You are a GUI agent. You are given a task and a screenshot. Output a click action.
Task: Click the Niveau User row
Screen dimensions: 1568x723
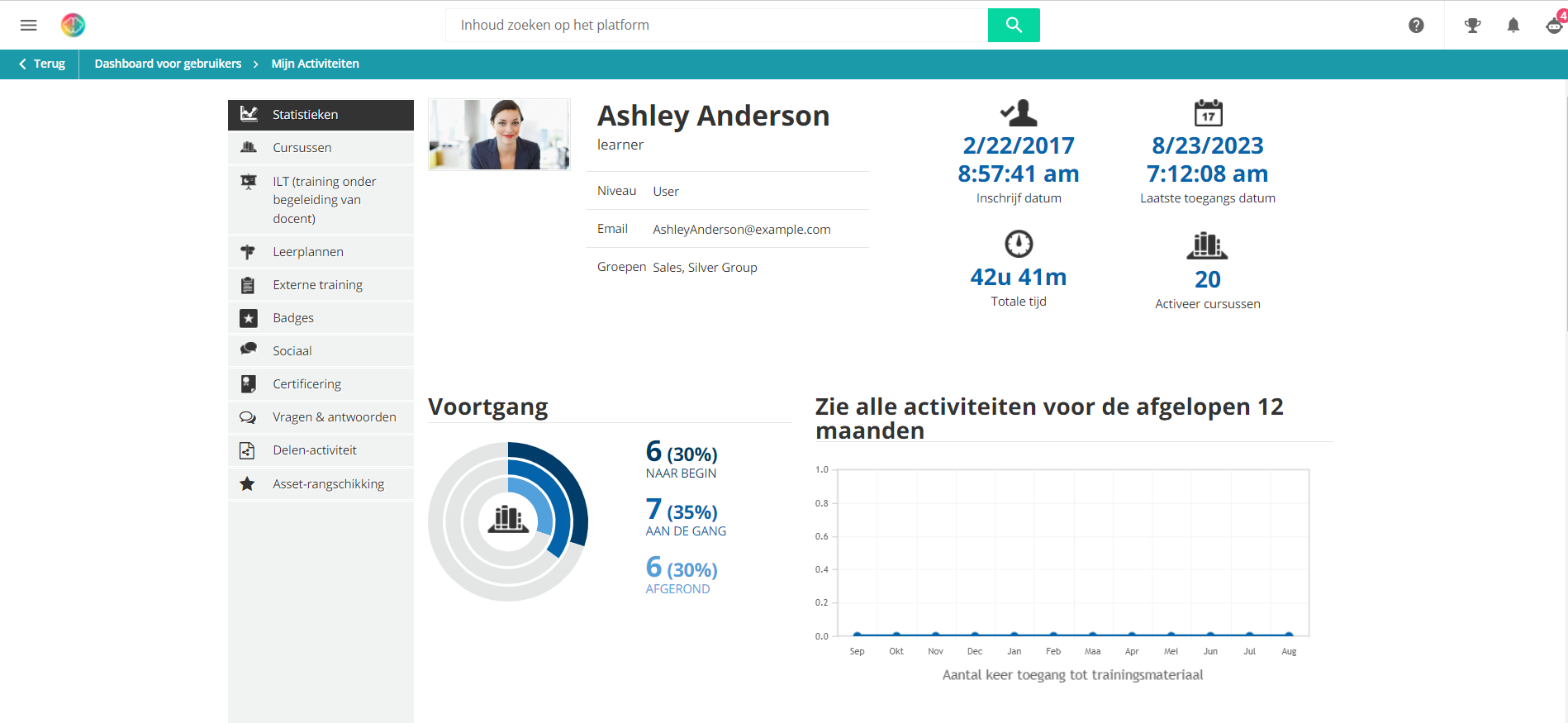coord(727,191)
